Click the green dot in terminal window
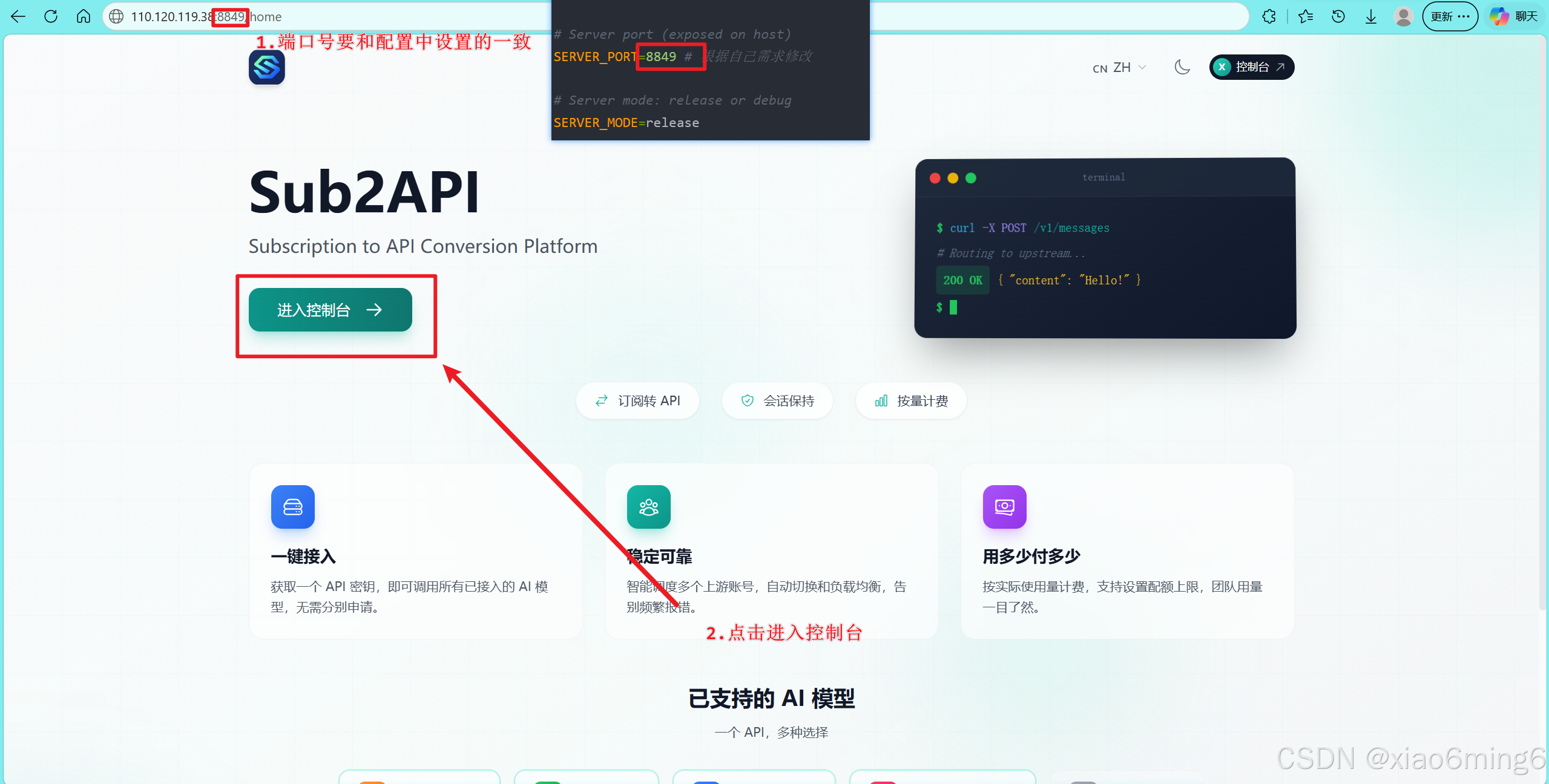The height and width of the screenshot is (784, 1549). click(x=971, y=178)
